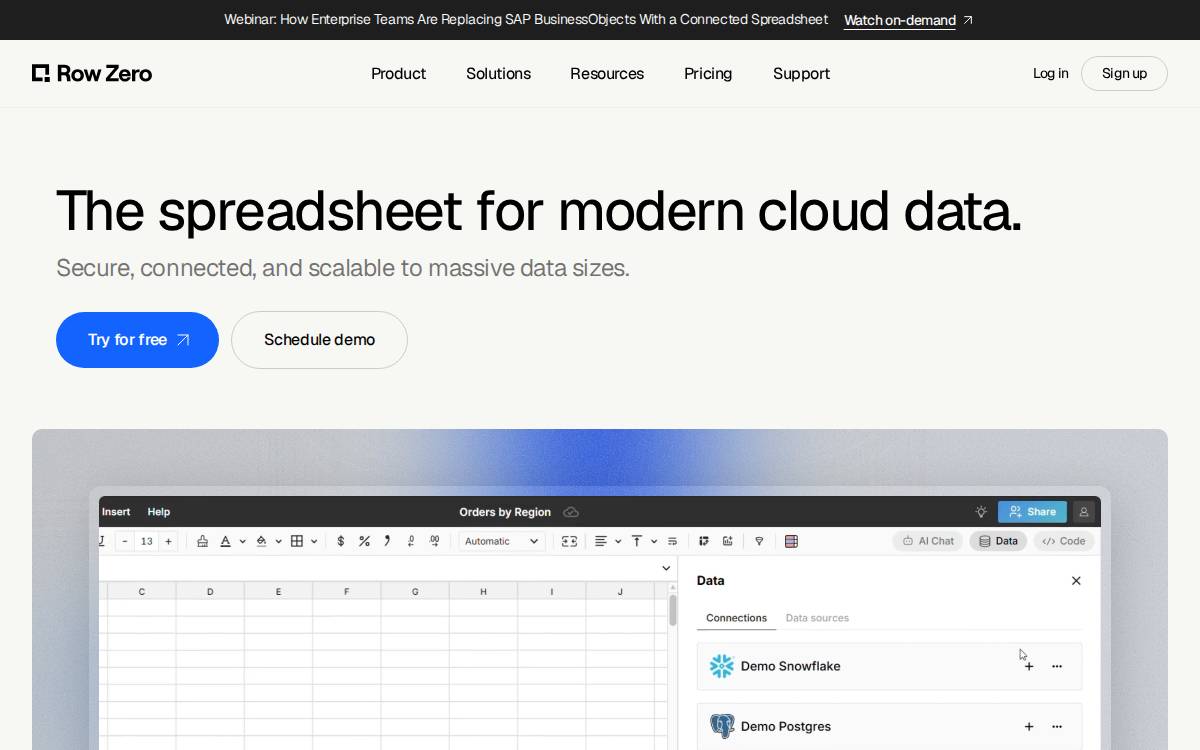This screenshot has height=750, width=1200.
Task: Expand the text color dropdown arrow
Action: (242, 541)
